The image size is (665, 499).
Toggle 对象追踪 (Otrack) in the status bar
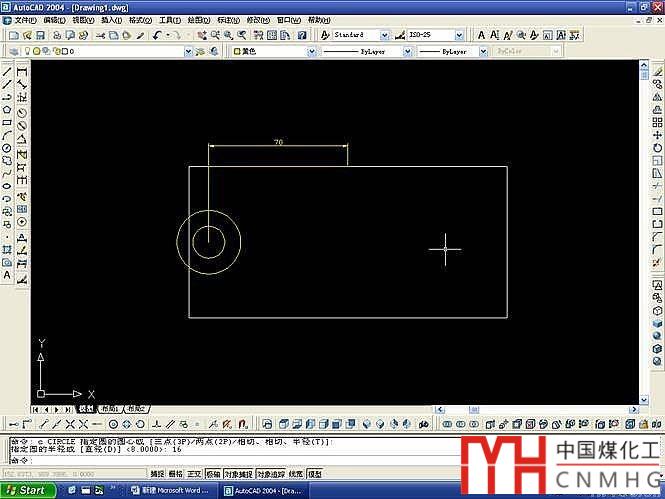[271, 474]
